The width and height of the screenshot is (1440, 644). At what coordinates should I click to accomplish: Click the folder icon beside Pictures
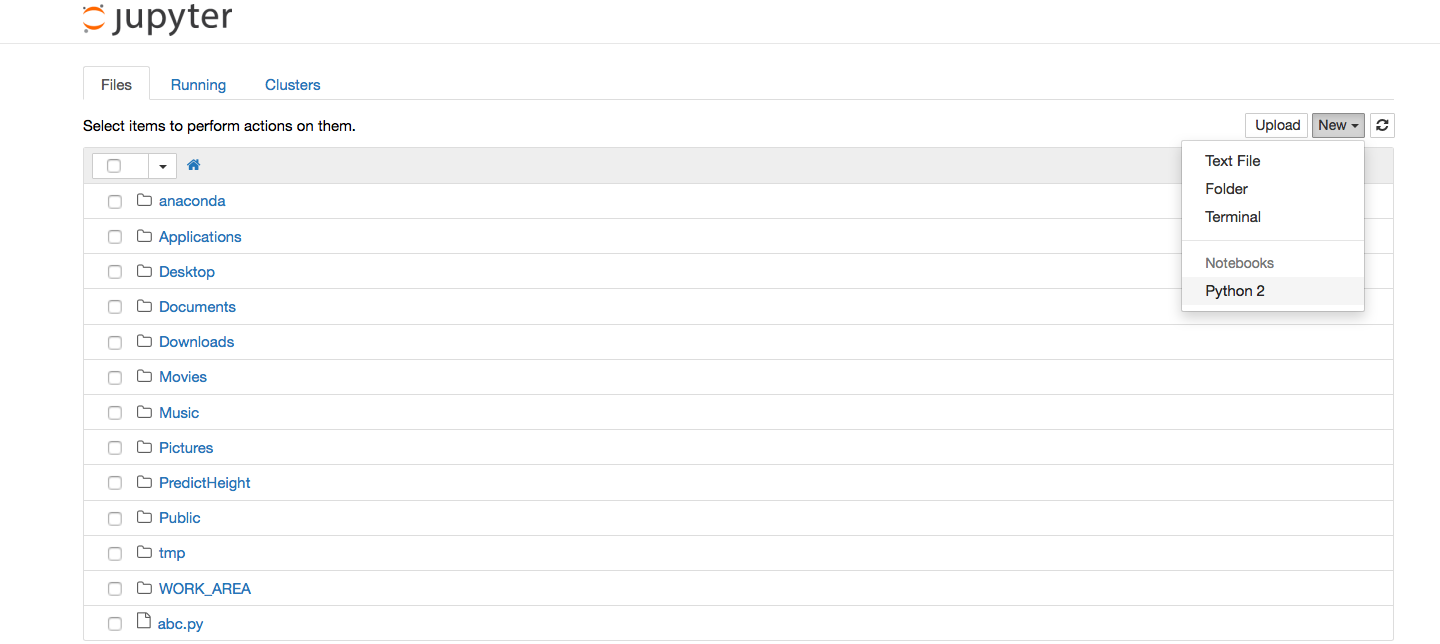point(143,447)
